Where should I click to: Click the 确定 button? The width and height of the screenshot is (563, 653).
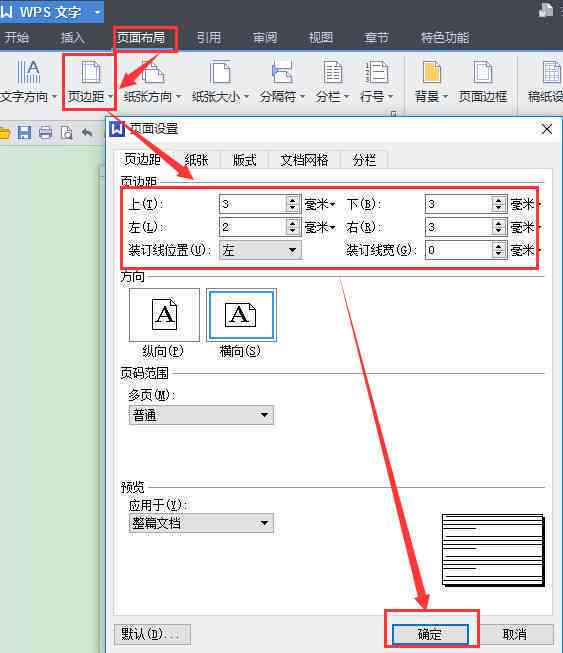pyautogui.click(x=430, y=634)
